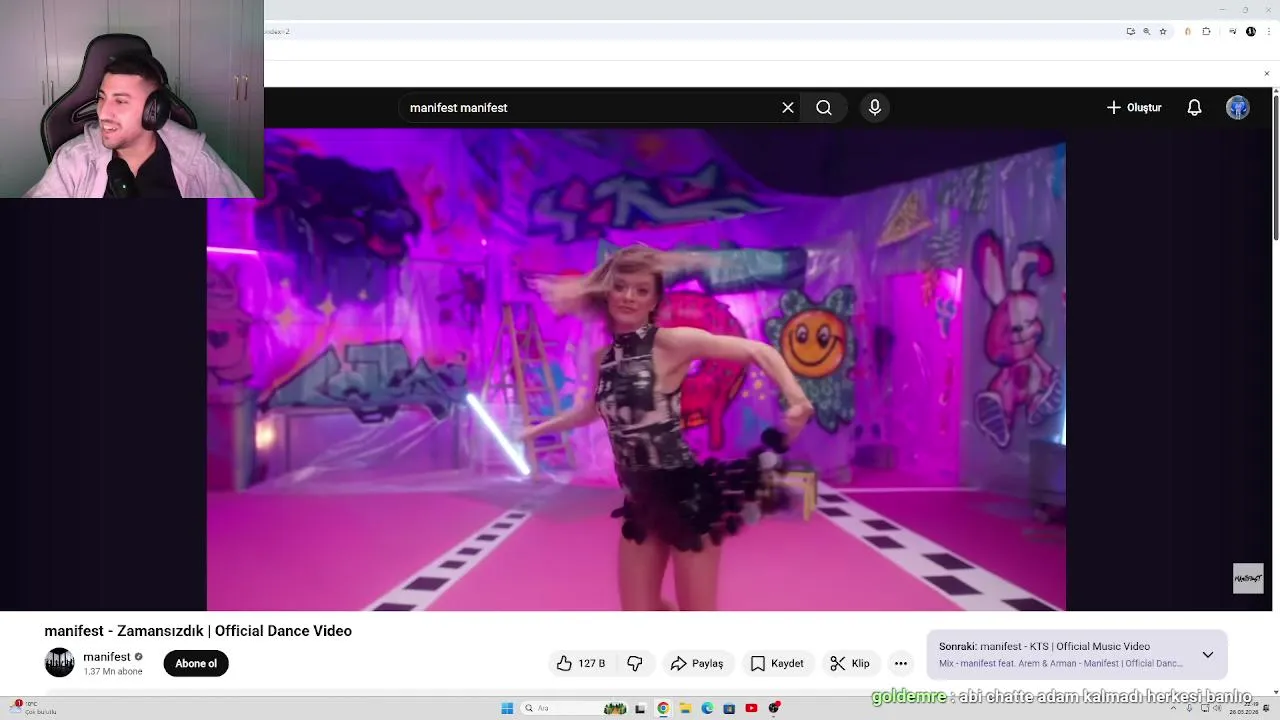Open the Oluştur create menu

pyautogui.click(x=1134, y=108)
